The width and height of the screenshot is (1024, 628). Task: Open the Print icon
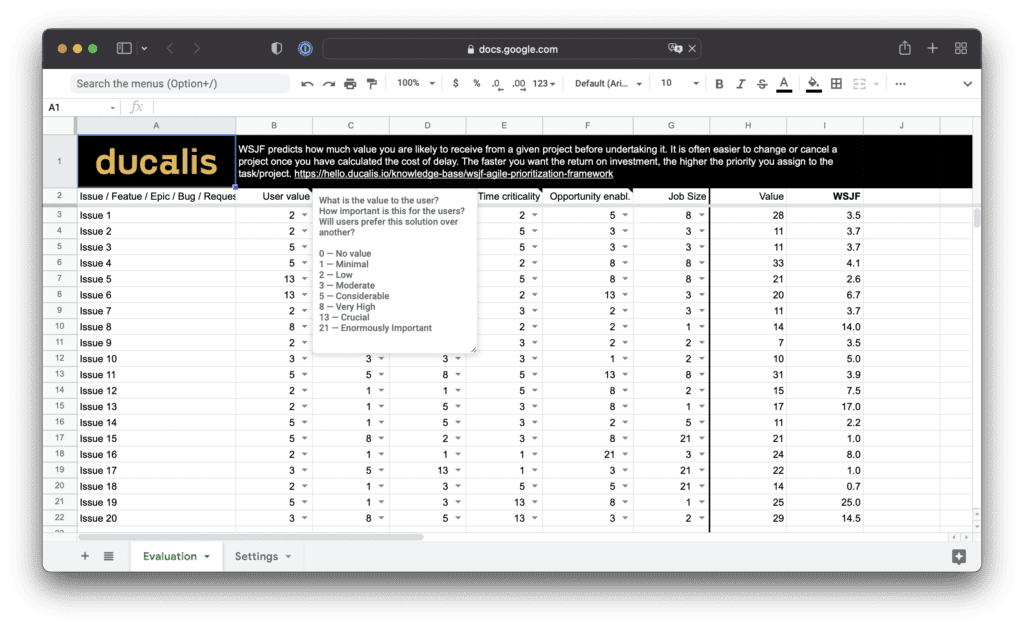350,83
